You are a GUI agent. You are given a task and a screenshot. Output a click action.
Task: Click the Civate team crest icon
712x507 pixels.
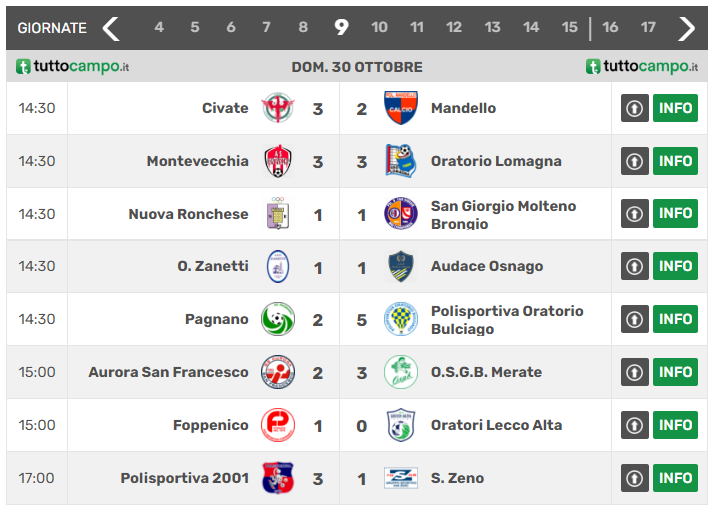tap(277, 108)
